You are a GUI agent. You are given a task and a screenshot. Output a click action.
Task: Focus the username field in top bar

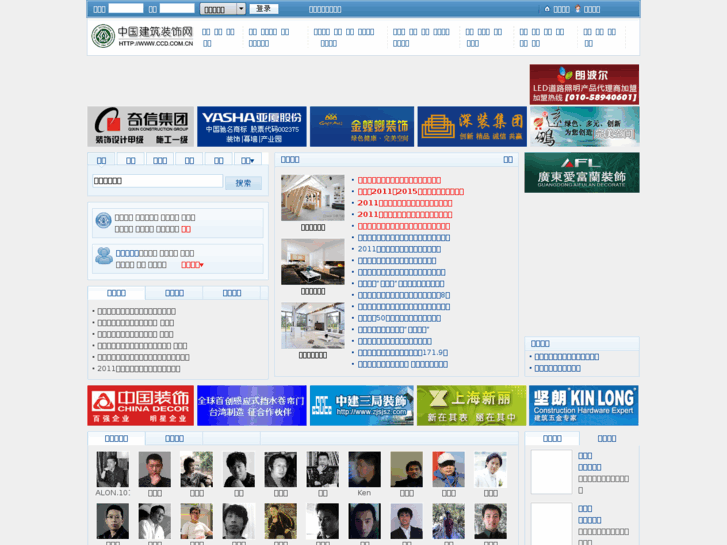[x=126, y=8]
